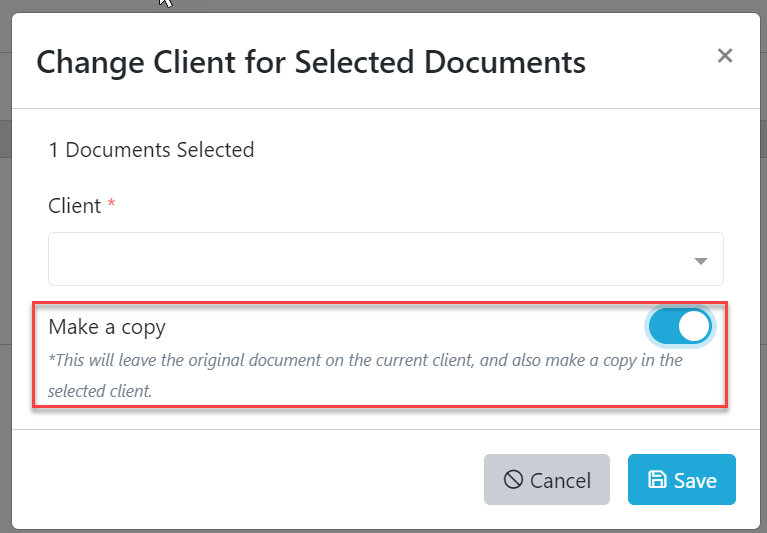Expand the Client dropdown arrow
The height and width of the screenshot is (533, 767).
700,261
